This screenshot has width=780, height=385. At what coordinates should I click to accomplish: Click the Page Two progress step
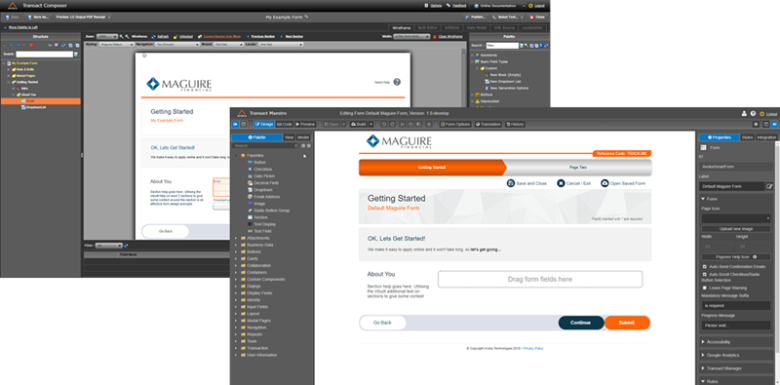[x=578, y=168]
